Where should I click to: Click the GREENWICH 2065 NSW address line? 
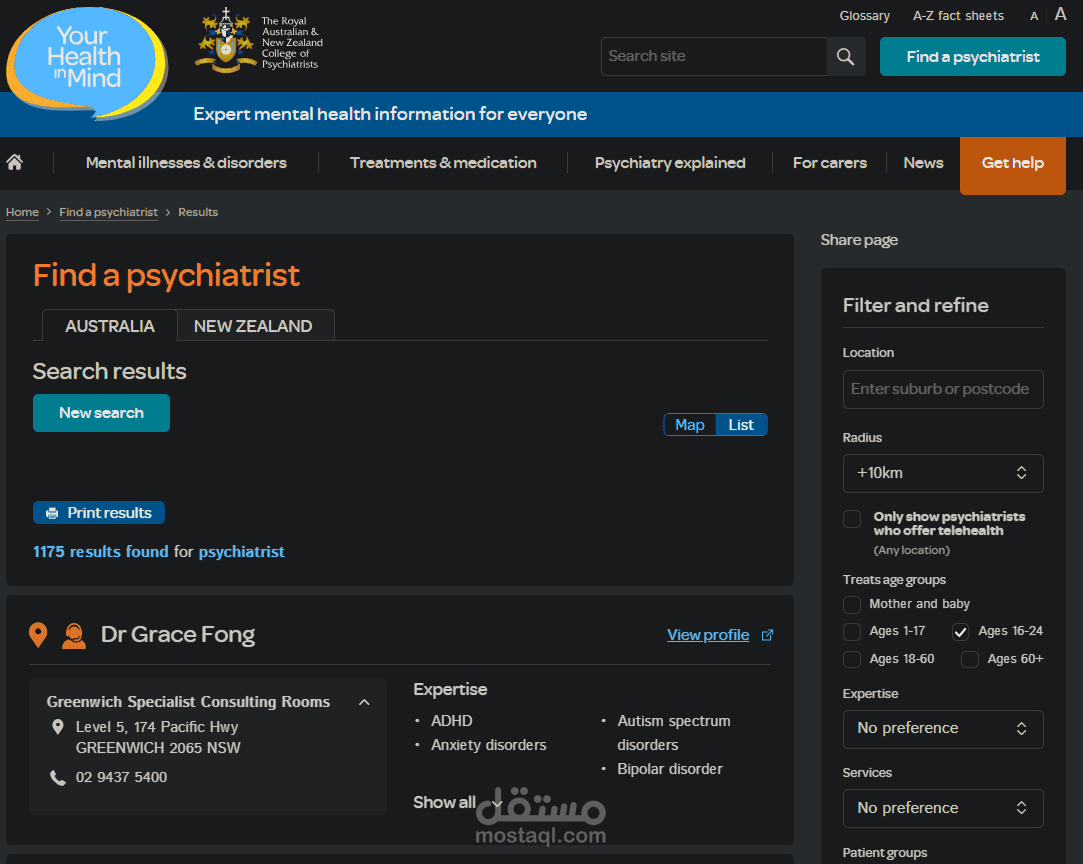[158, 748]
